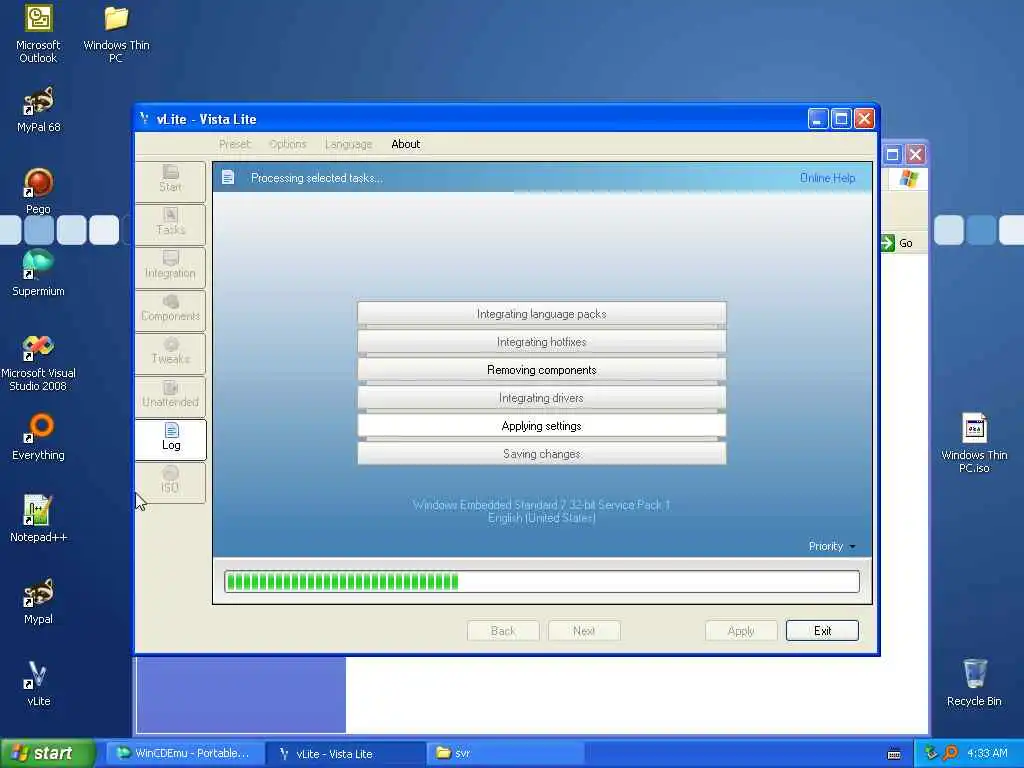Viewport: 1024px width, 768px height.
Task: Click the Saving changes step
Action: click(541, 454)
